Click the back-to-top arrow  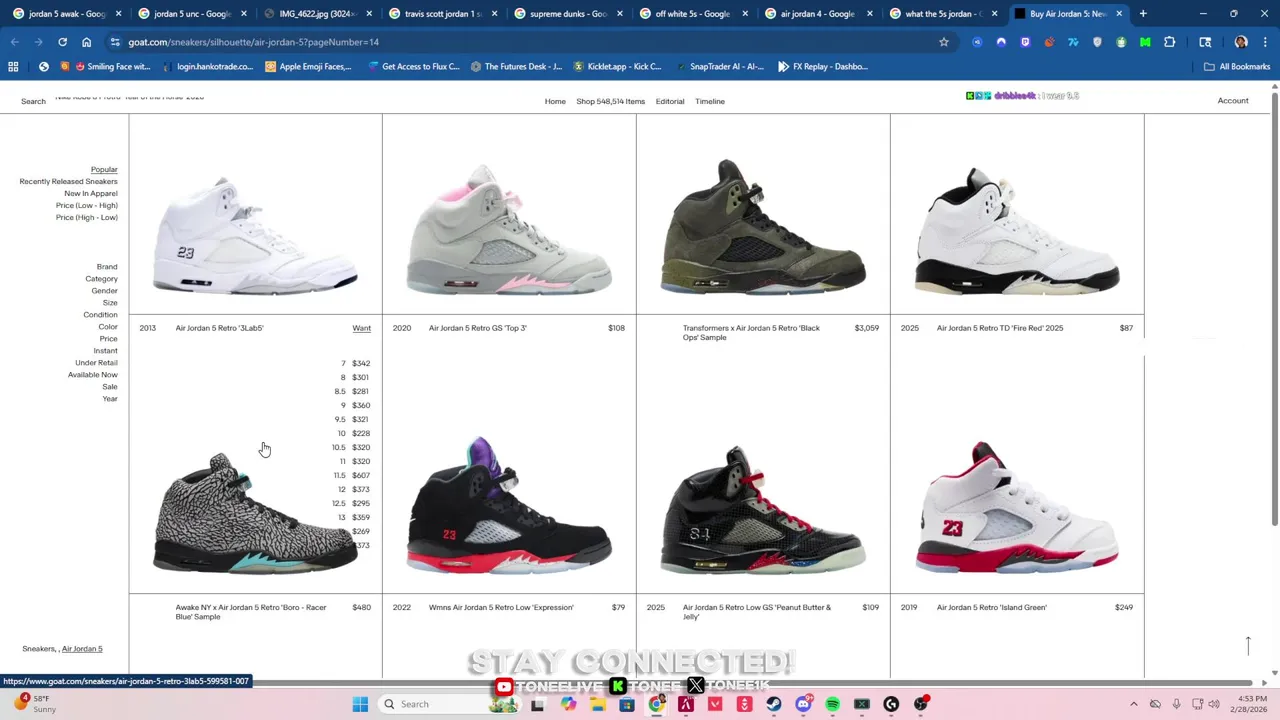1248,646
